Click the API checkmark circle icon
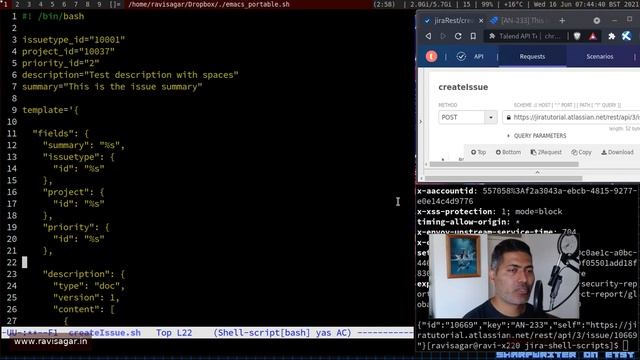This screenshot has width=640, height=360. click(x=461, y=56)
